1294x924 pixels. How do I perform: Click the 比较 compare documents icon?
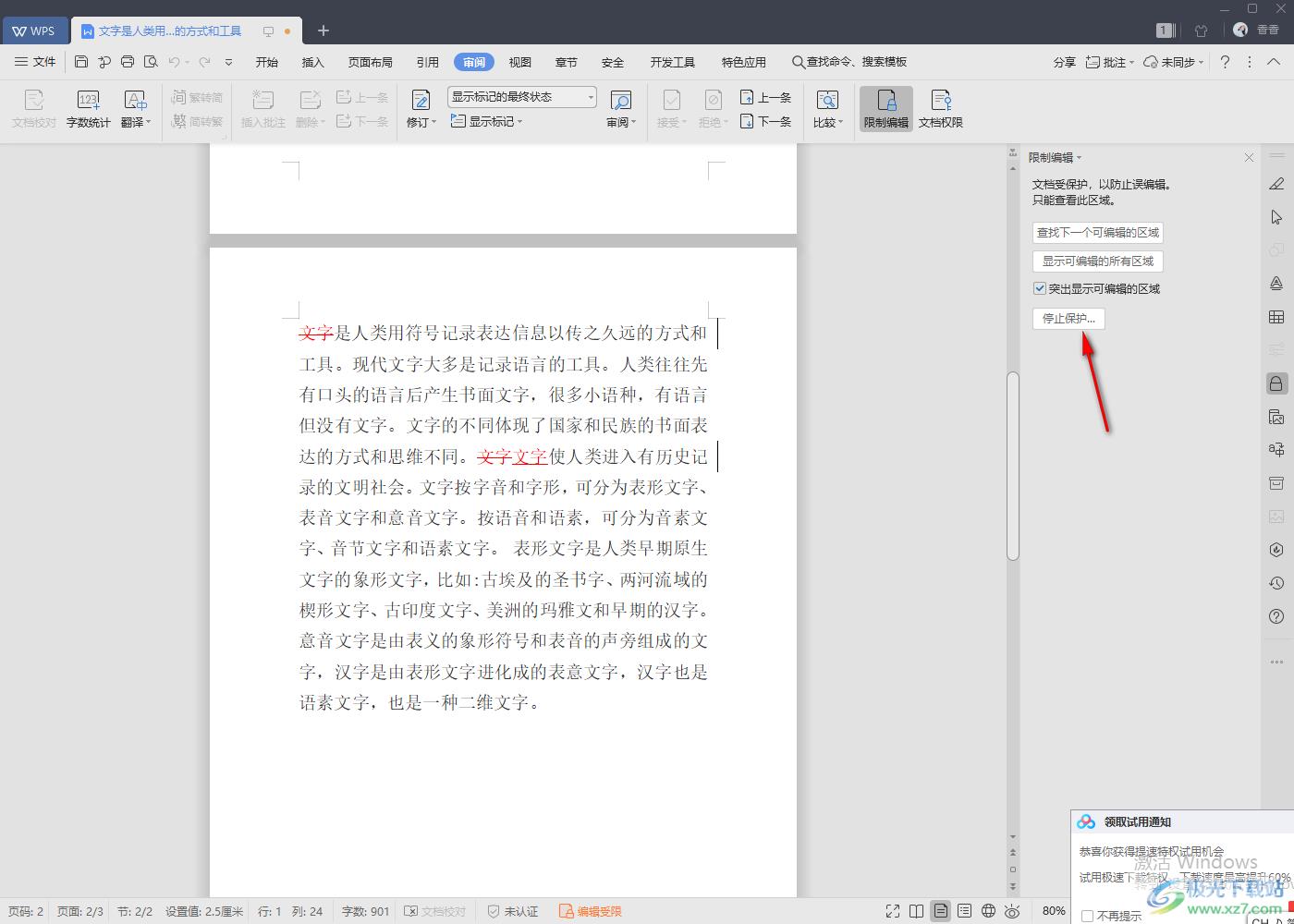pos(827,109)
